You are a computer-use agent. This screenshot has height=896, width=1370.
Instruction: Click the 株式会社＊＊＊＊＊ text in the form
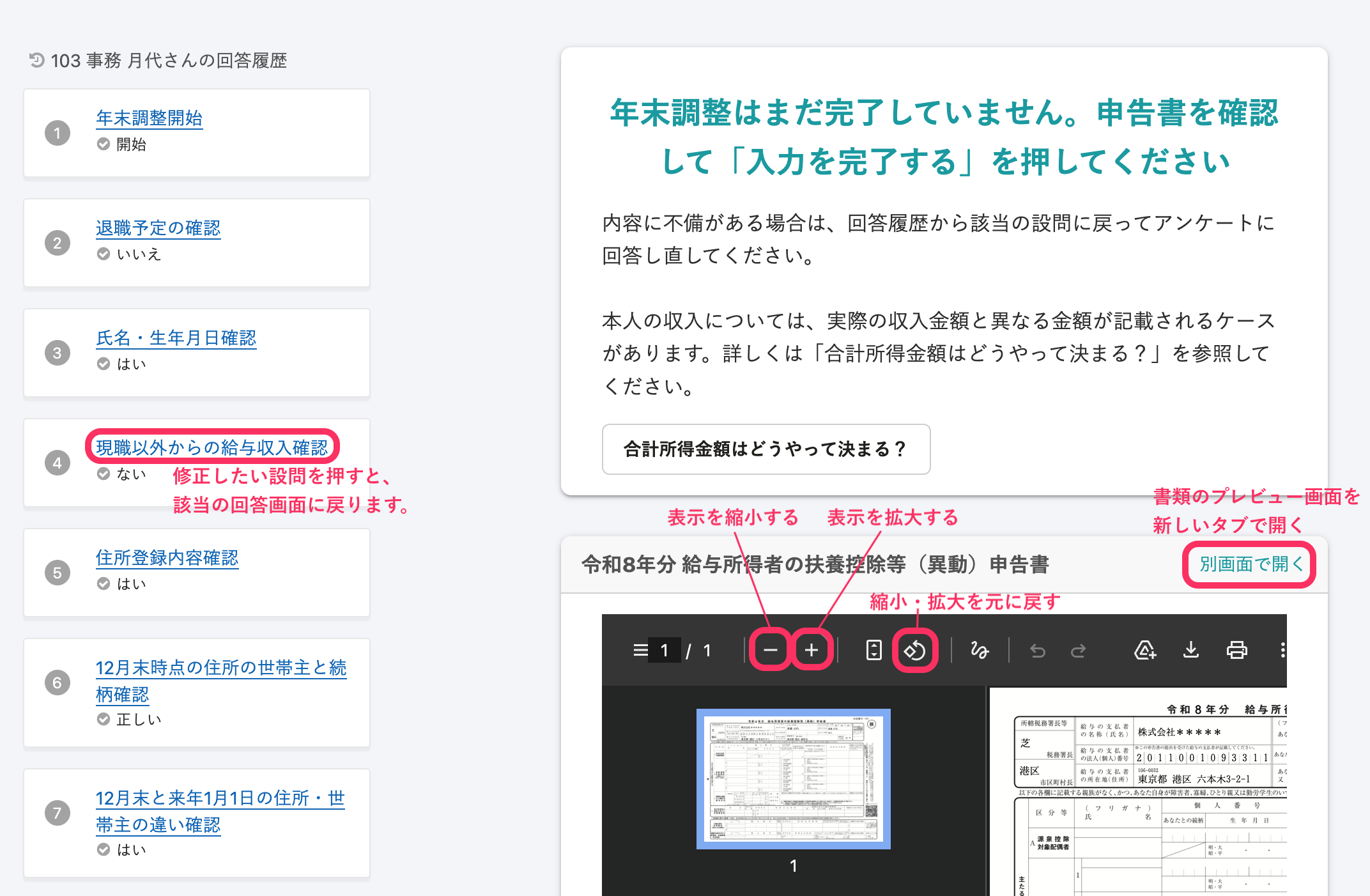pos(1179,732)
